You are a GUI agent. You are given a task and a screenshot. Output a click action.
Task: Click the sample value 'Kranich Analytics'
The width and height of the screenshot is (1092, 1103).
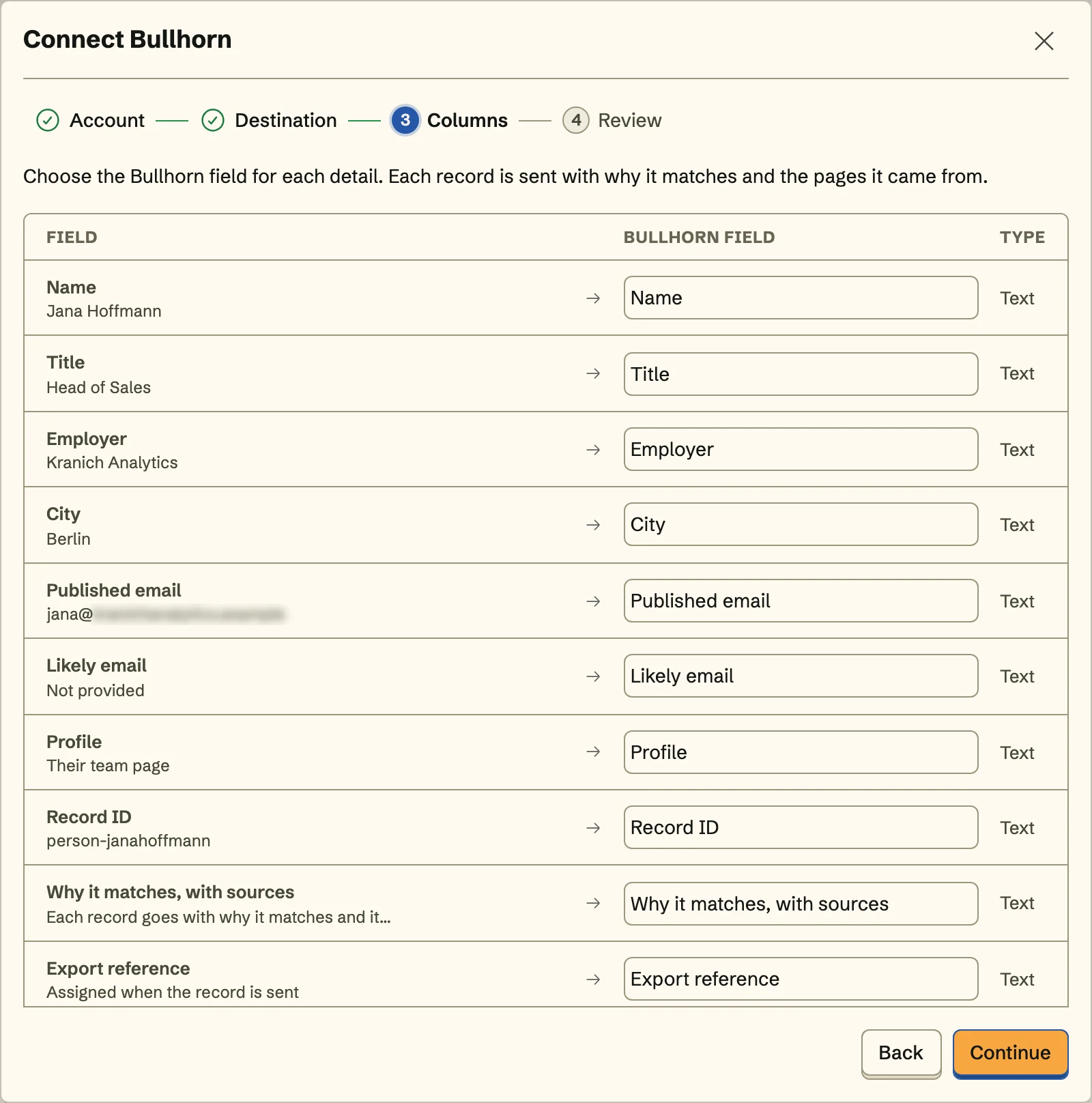click(x=112, y=463)
